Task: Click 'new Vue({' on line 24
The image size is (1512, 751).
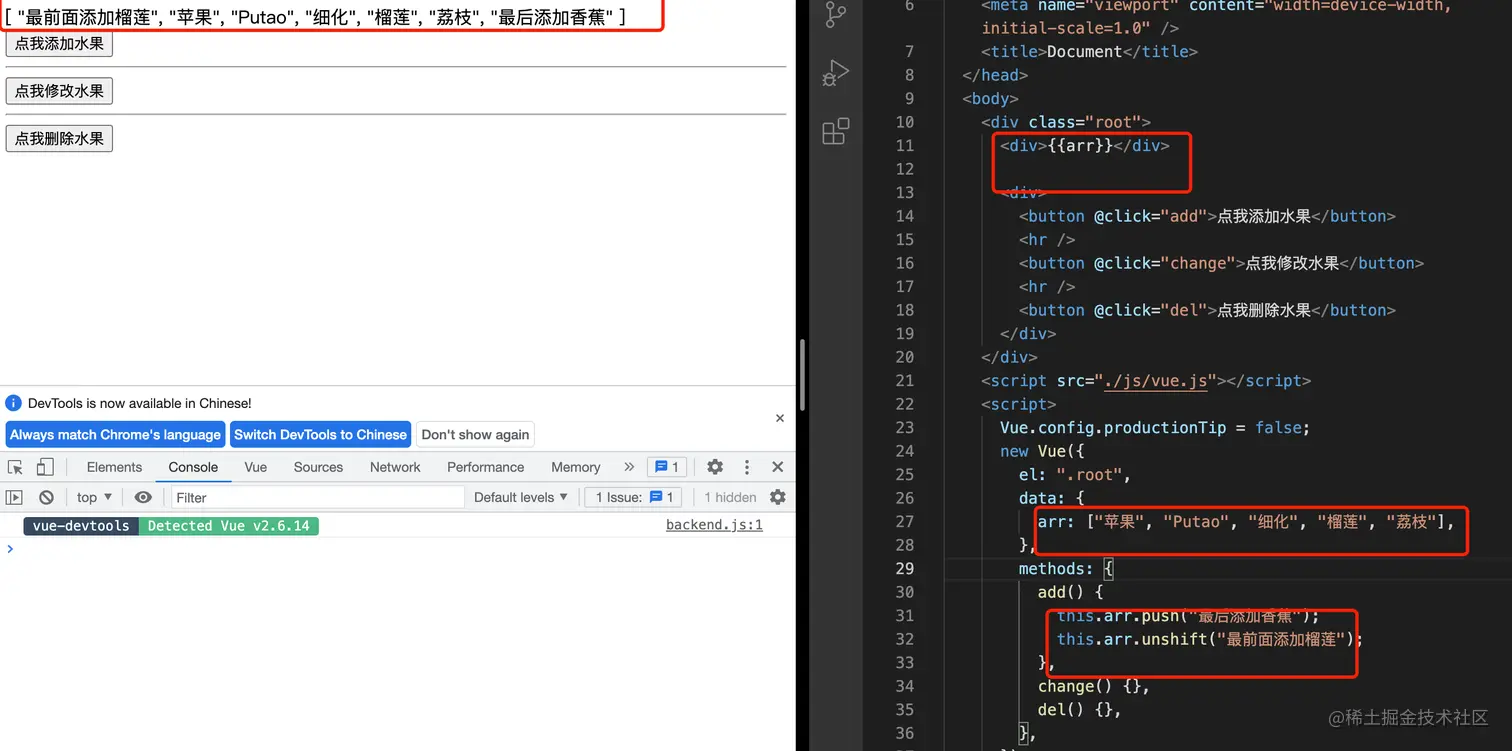Action: (1043, 451)
